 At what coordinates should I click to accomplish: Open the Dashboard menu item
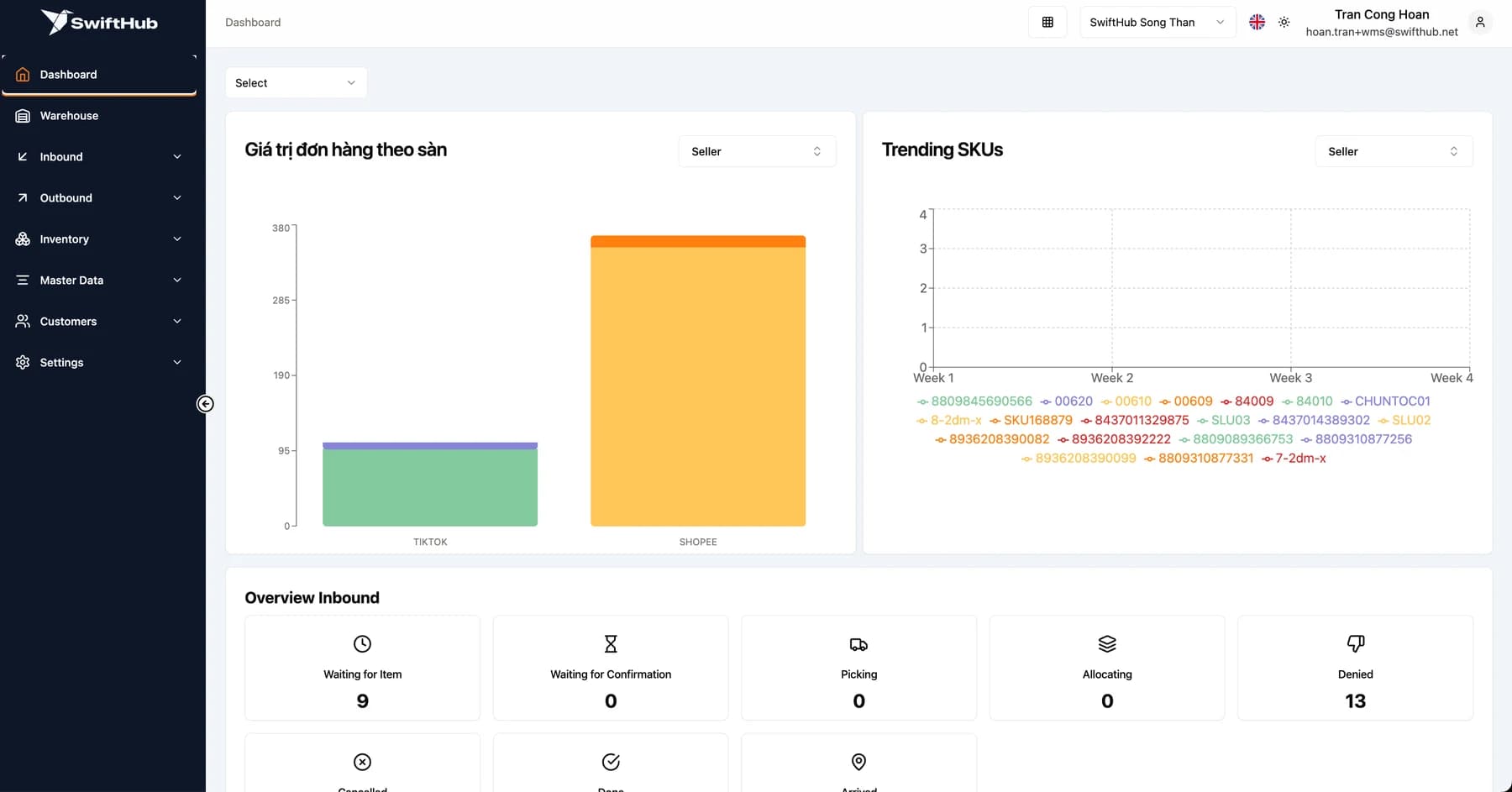[x=99, y=75]
